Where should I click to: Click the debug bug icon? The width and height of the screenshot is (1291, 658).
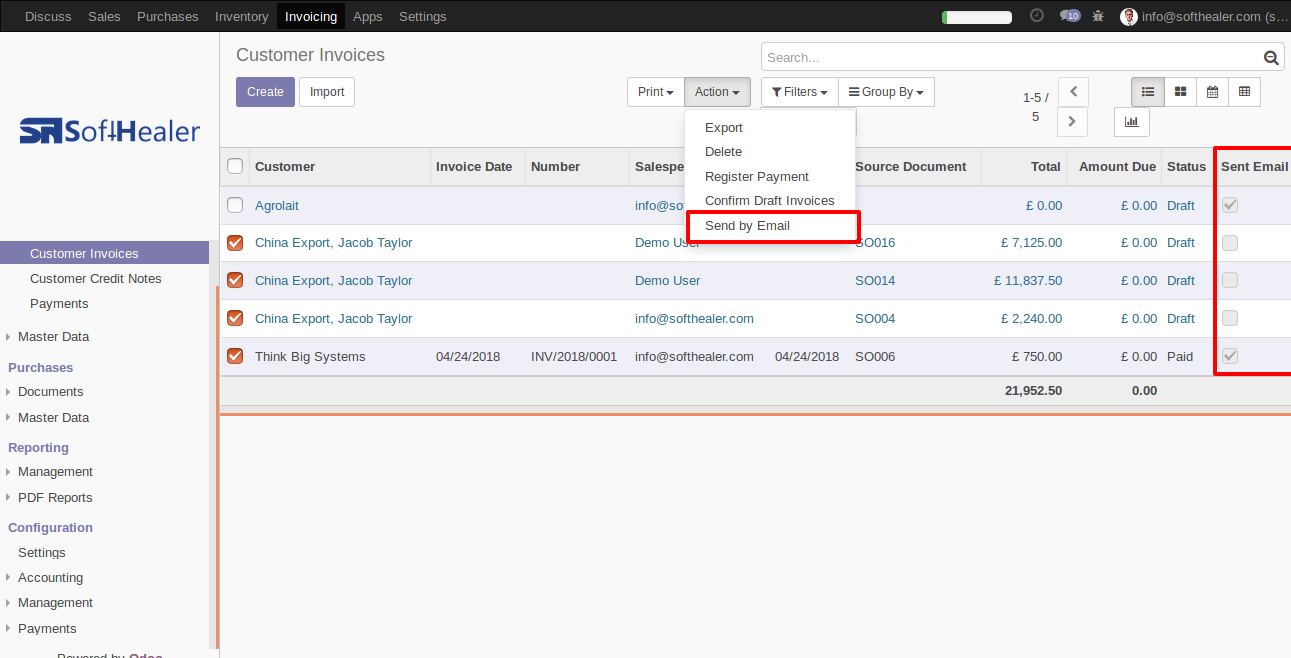(x=1099, y=16)
